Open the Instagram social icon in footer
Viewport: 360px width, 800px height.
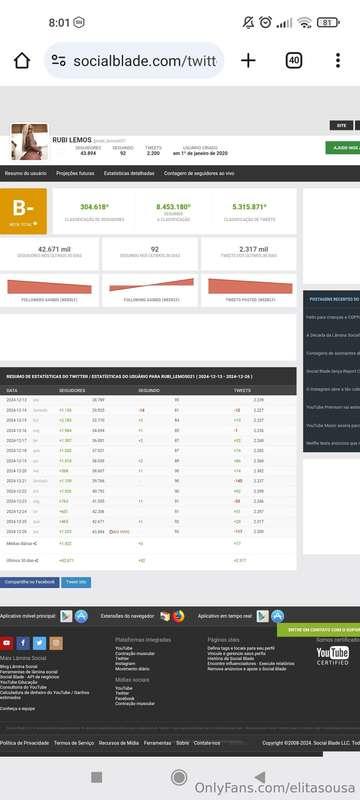pos(57,643)
